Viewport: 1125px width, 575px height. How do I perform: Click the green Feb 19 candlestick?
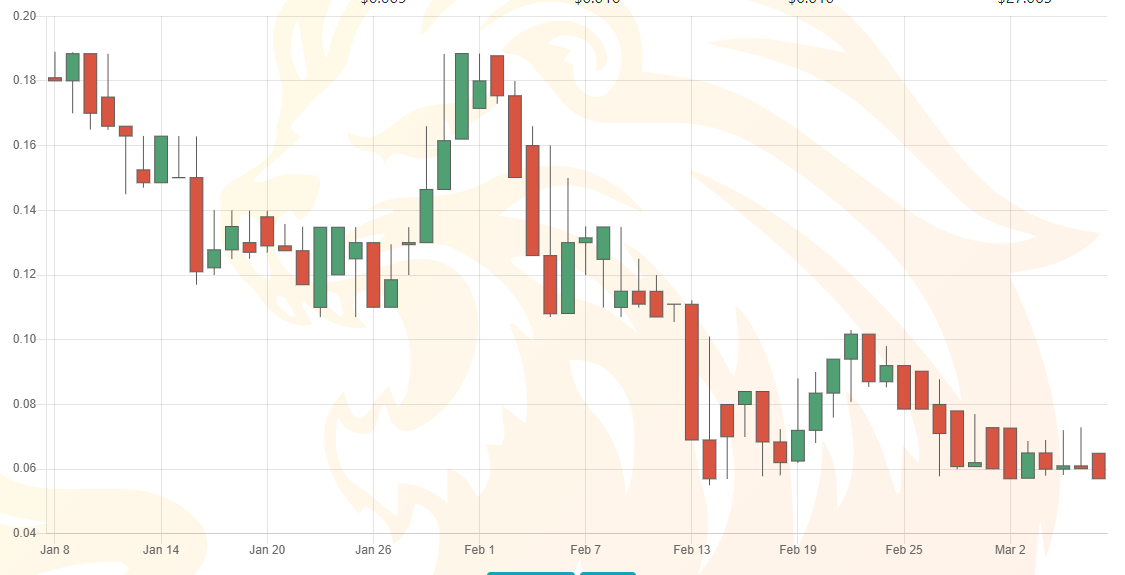798,446
